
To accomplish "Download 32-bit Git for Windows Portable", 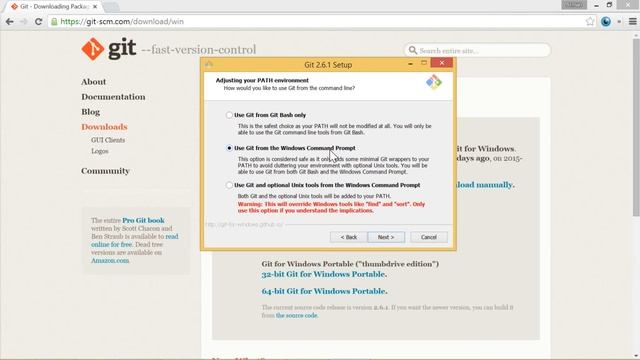I will (x=323, y=274).
